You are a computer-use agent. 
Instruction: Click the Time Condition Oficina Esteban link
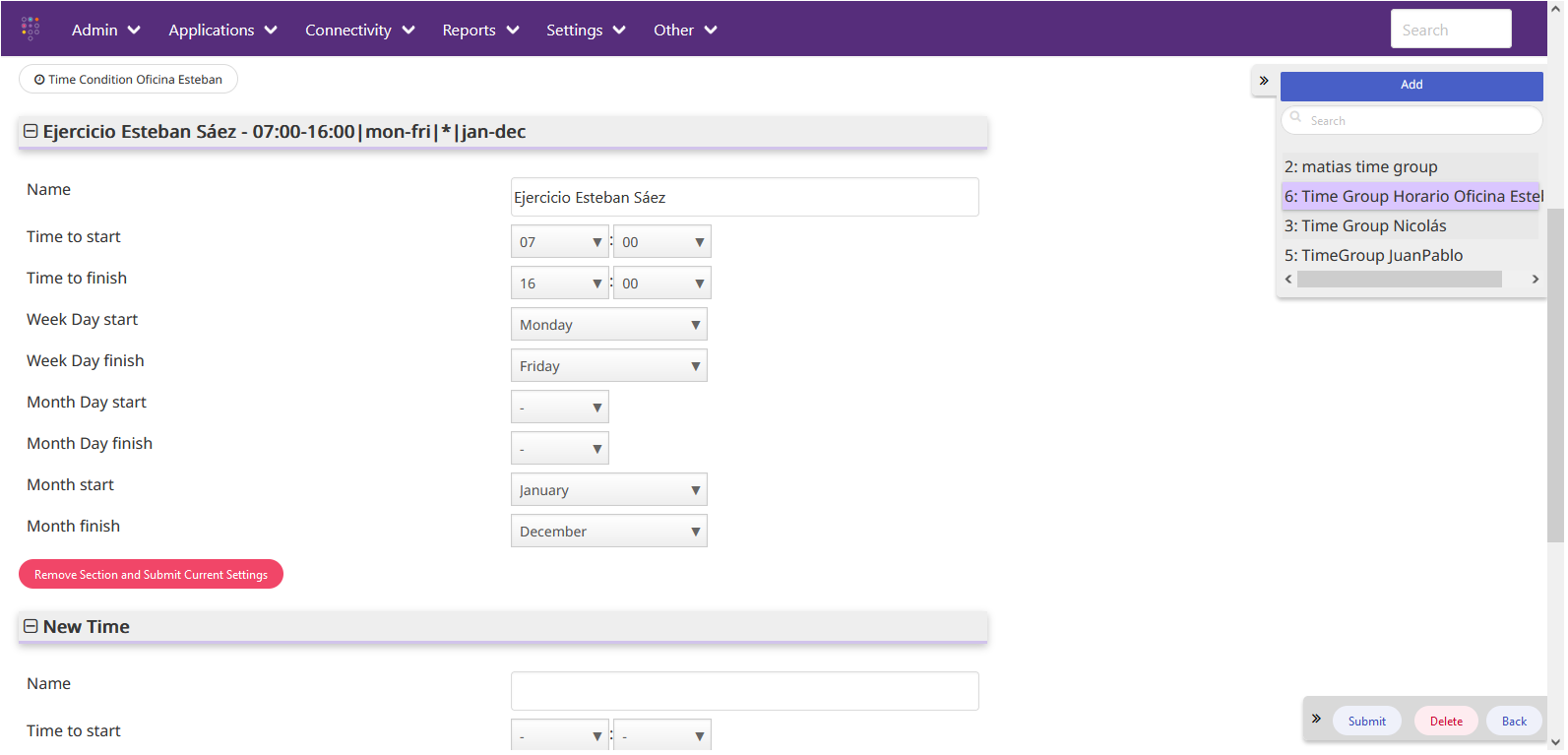click(128, 80)
